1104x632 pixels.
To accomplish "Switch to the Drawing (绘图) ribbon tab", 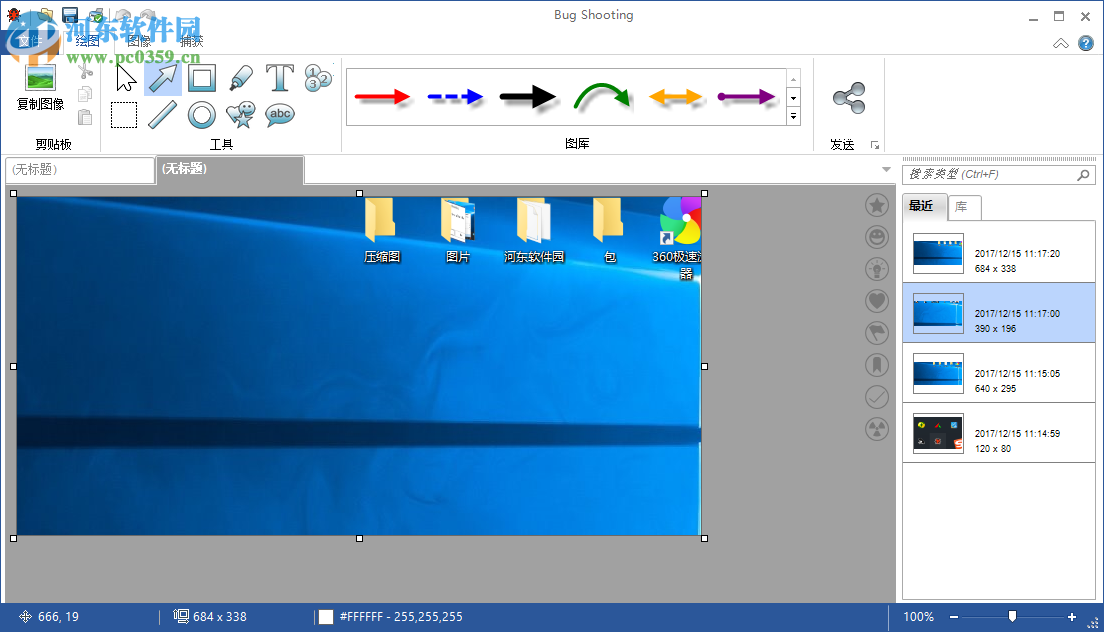I will [87, 41].
